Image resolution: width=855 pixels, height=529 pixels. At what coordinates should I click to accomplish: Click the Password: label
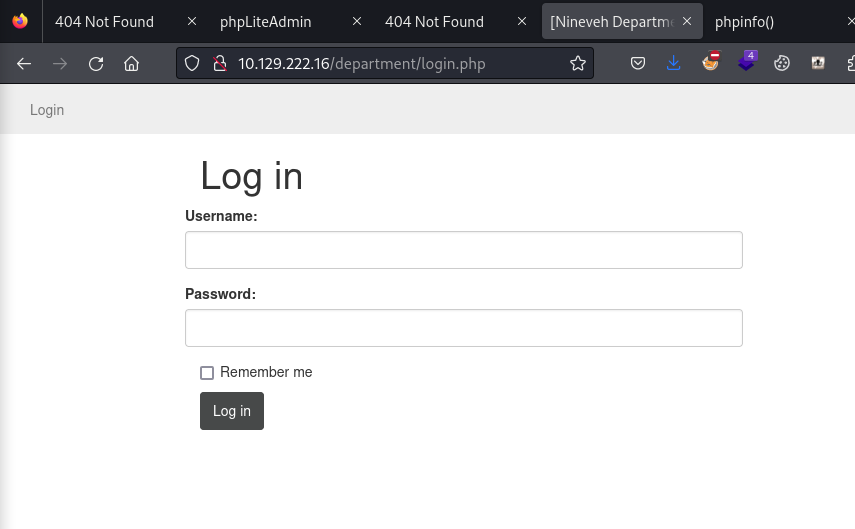click(x=220, y=294)
